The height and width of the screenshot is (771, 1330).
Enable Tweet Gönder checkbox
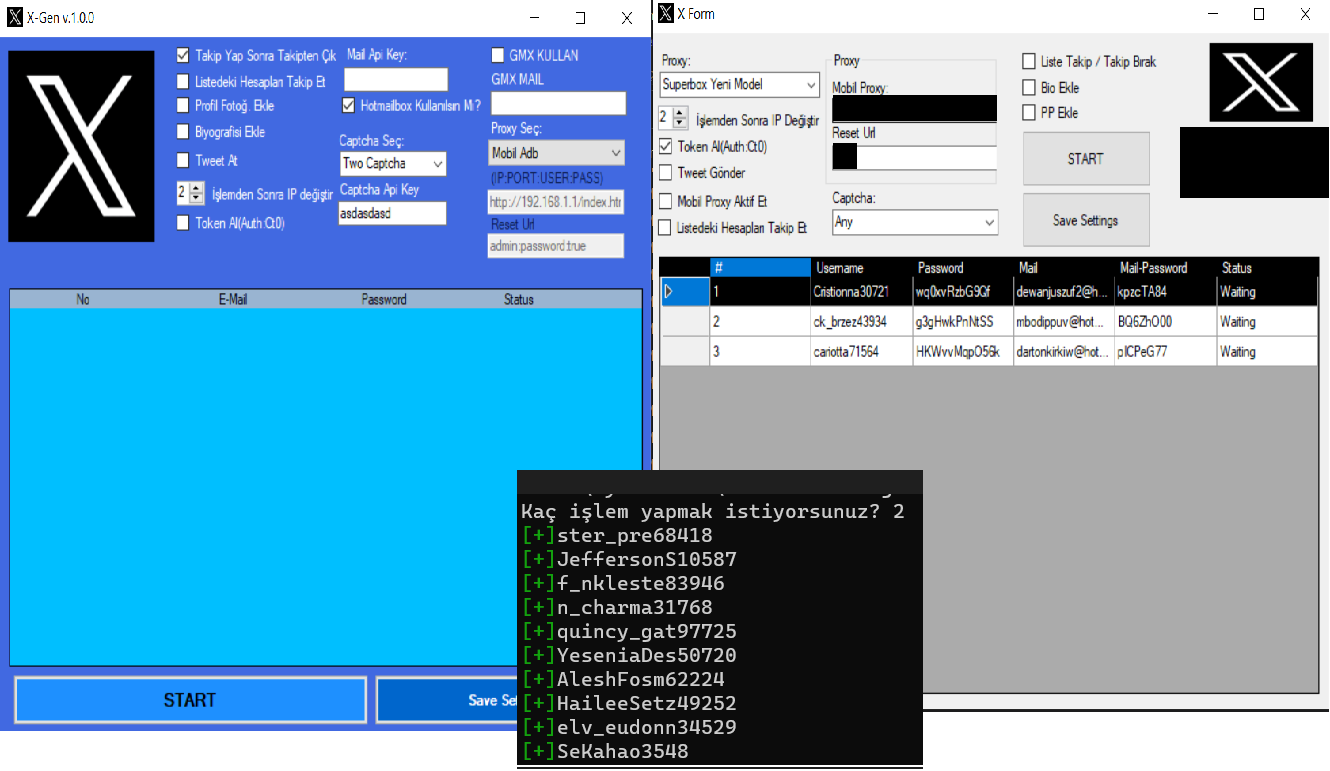pyautogui.click(x=666, y=173)
